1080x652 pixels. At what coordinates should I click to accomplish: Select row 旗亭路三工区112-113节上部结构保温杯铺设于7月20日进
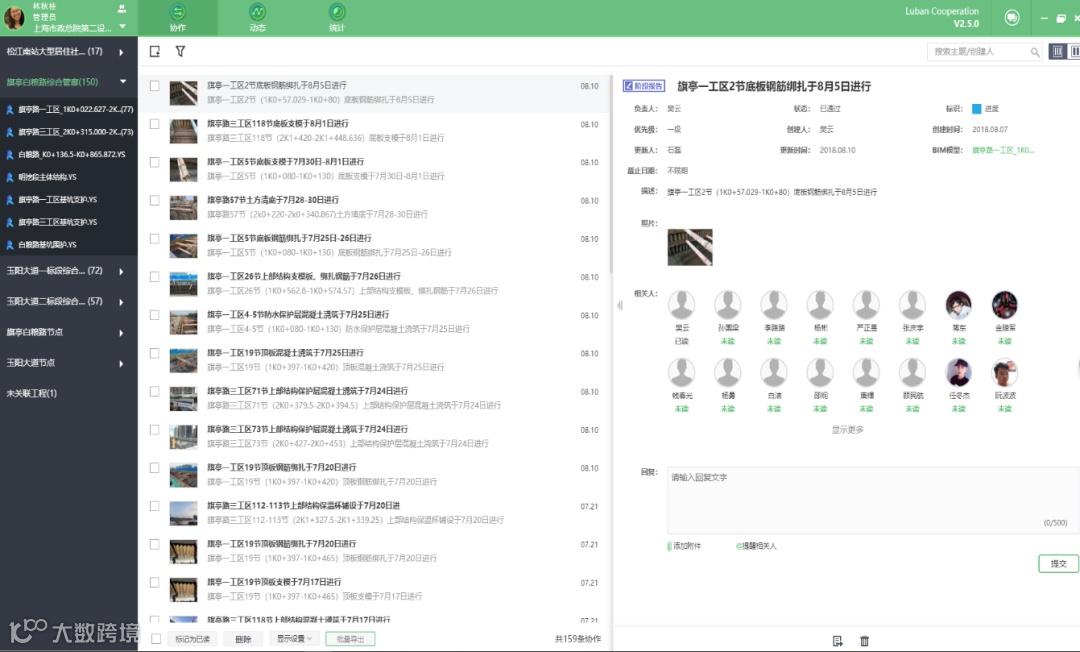coord(375,513)
